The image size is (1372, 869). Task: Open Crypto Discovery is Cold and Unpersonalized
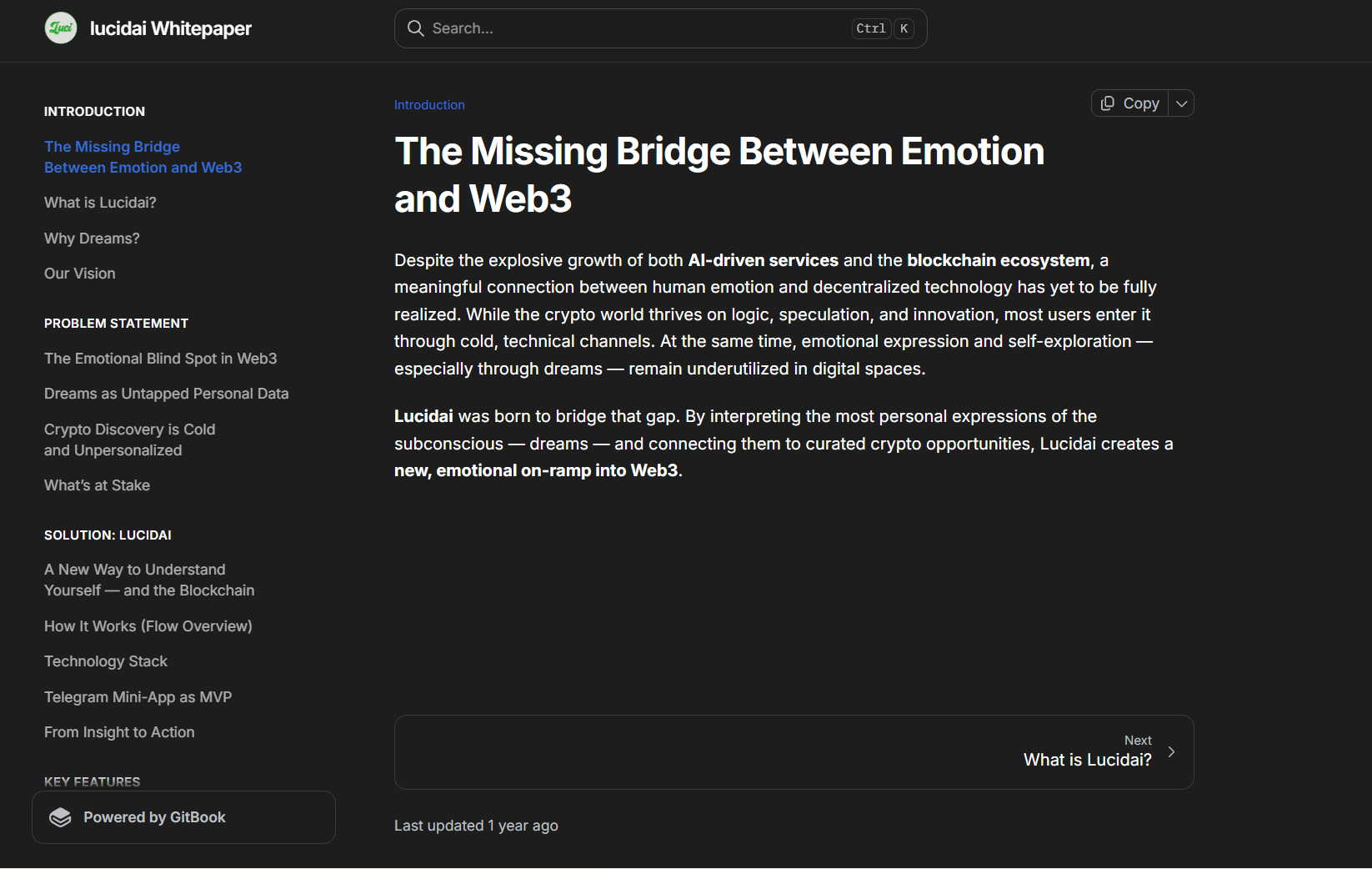pyautogui.click(x=130, y=440)
